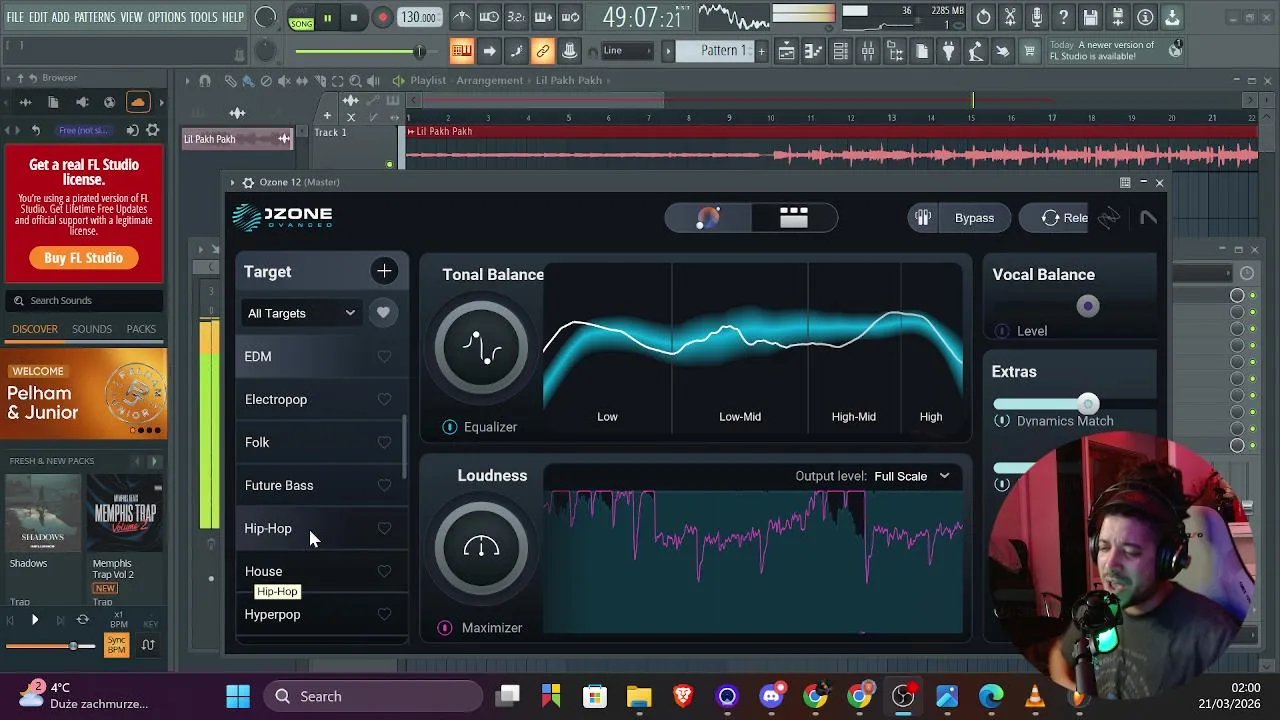
Task: Open the Channel Rack view icon
Action: 841,51
